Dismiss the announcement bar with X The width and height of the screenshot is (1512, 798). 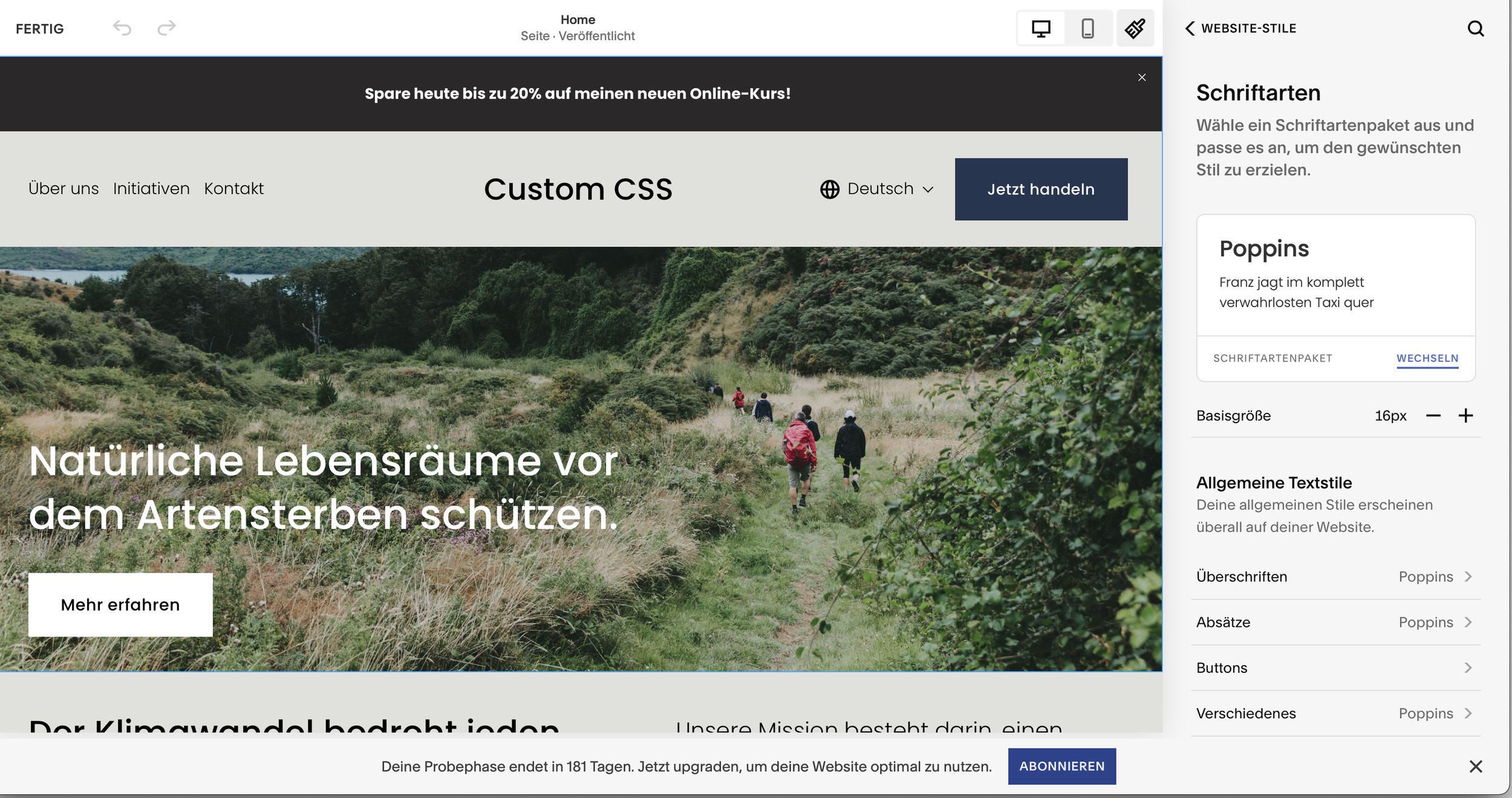pyautogui.click(x=1142, y=77)
